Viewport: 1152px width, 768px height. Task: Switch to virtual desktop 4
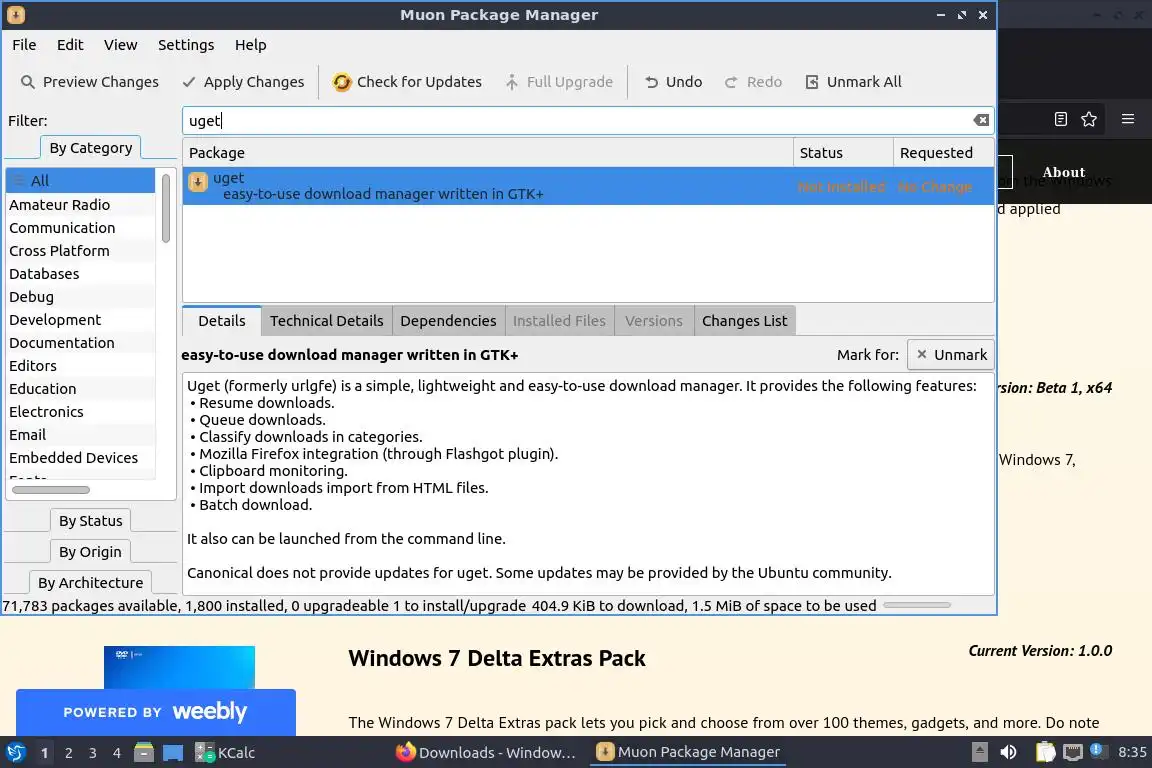[x=117, y=753]
